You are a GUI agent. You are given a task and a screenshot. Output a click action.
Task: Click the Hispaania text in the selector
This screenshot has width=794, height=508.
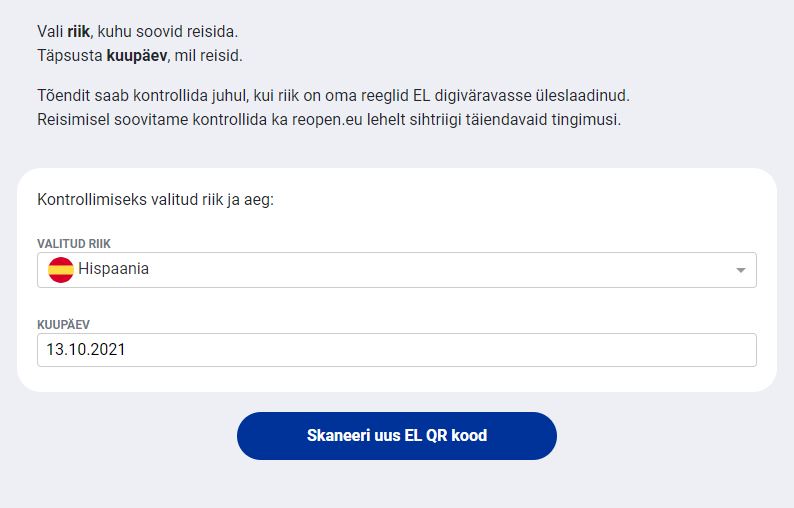(x=113, y=268)
